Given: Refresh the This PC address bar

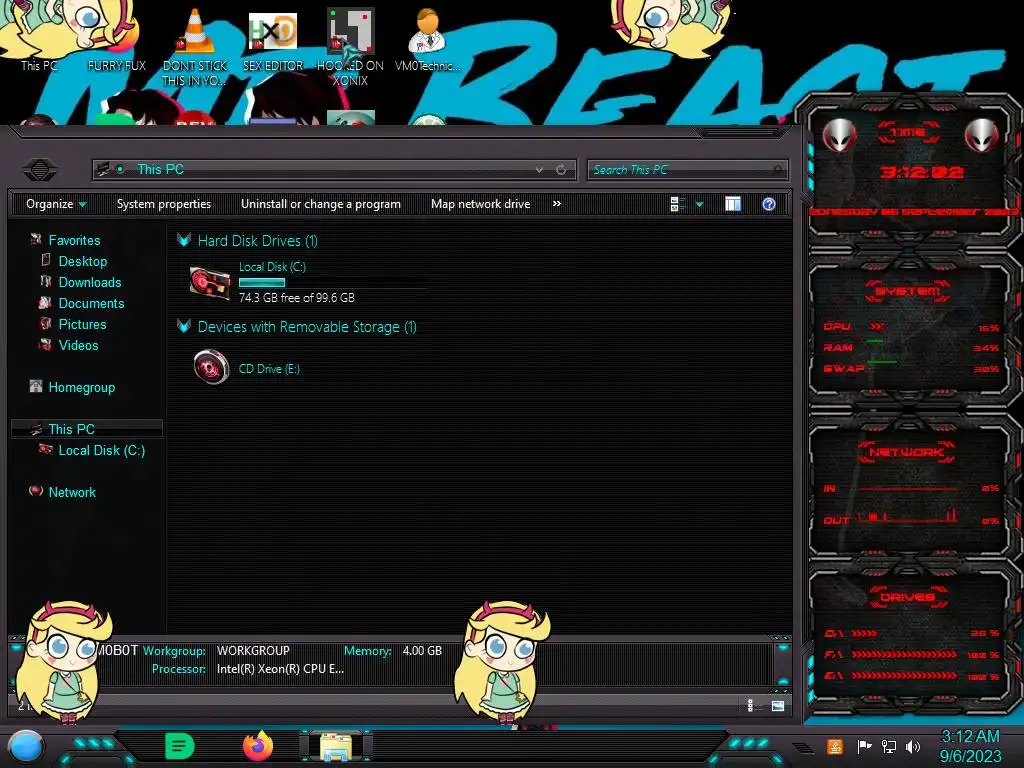Looking at the screenshot, I should [x=561, y=170].
